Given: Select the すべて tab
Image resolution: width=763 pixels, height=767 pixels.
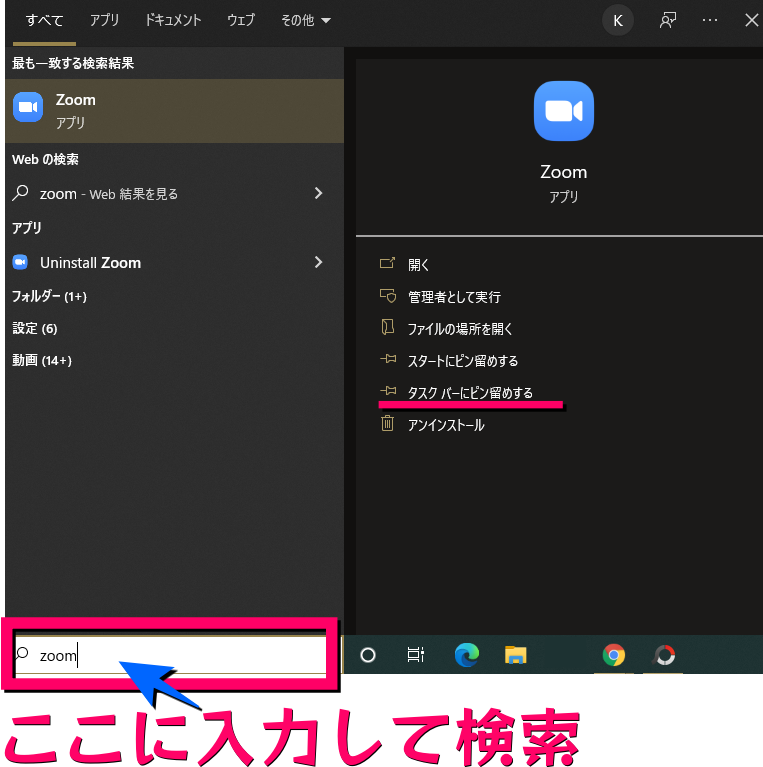Looking at the screenshot, I should point(45,21).
